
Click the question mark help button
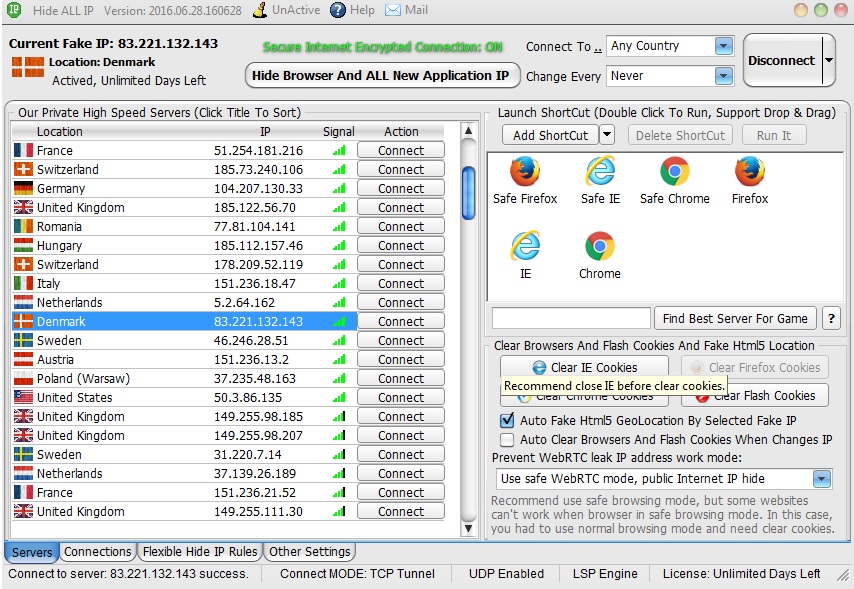tap(831, 318)
